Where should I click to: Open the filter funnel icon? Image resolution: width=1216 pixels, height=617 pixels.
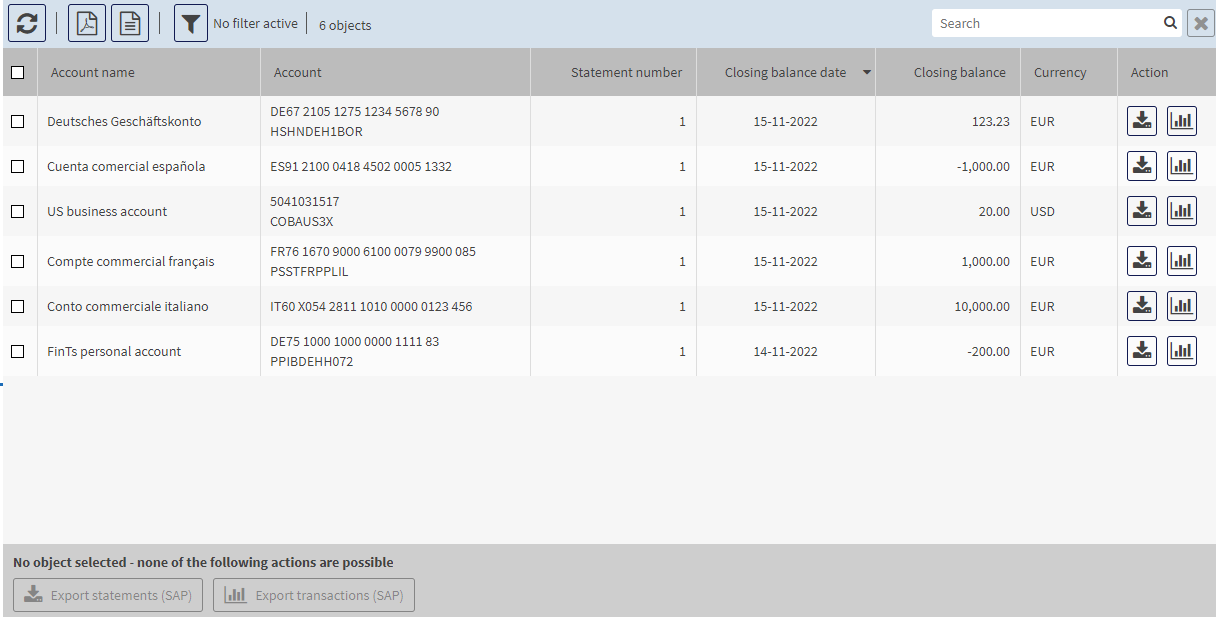click(191, 23)
